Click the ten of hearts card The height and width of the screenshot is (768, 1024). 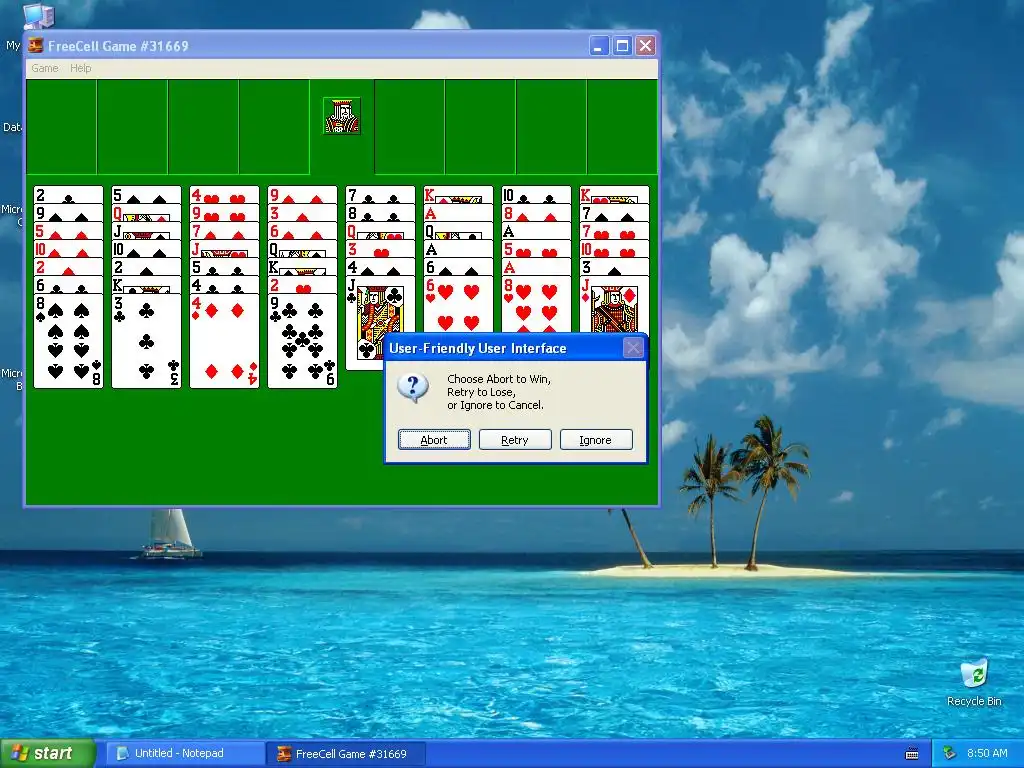tap(615, 249)
